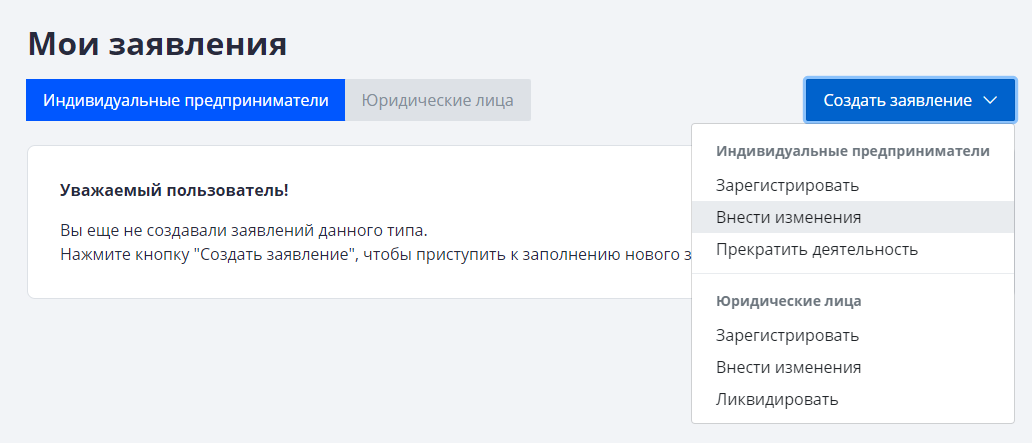Viewport: 1032px width, 443px height.
Task: Click blank page background below the notice panel
Action: click(300, 370)
